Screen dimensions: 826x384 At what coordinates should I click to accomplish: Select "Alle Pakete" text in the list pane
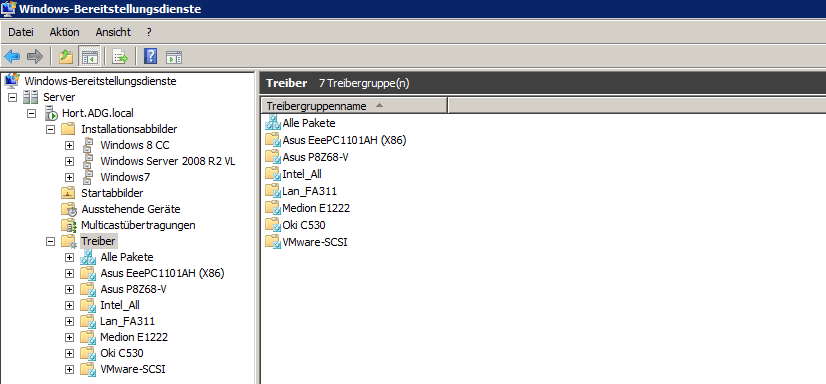pyautogui.click(x=309, y=123)
